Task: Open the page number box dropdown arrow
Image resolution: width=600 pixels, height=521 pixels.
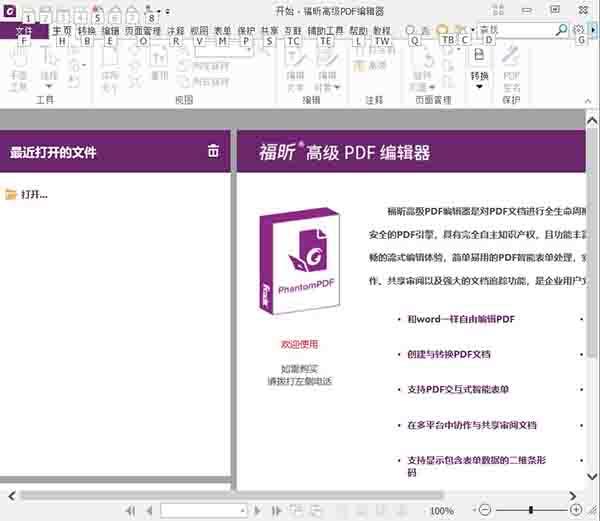Action: click(243, 511)
